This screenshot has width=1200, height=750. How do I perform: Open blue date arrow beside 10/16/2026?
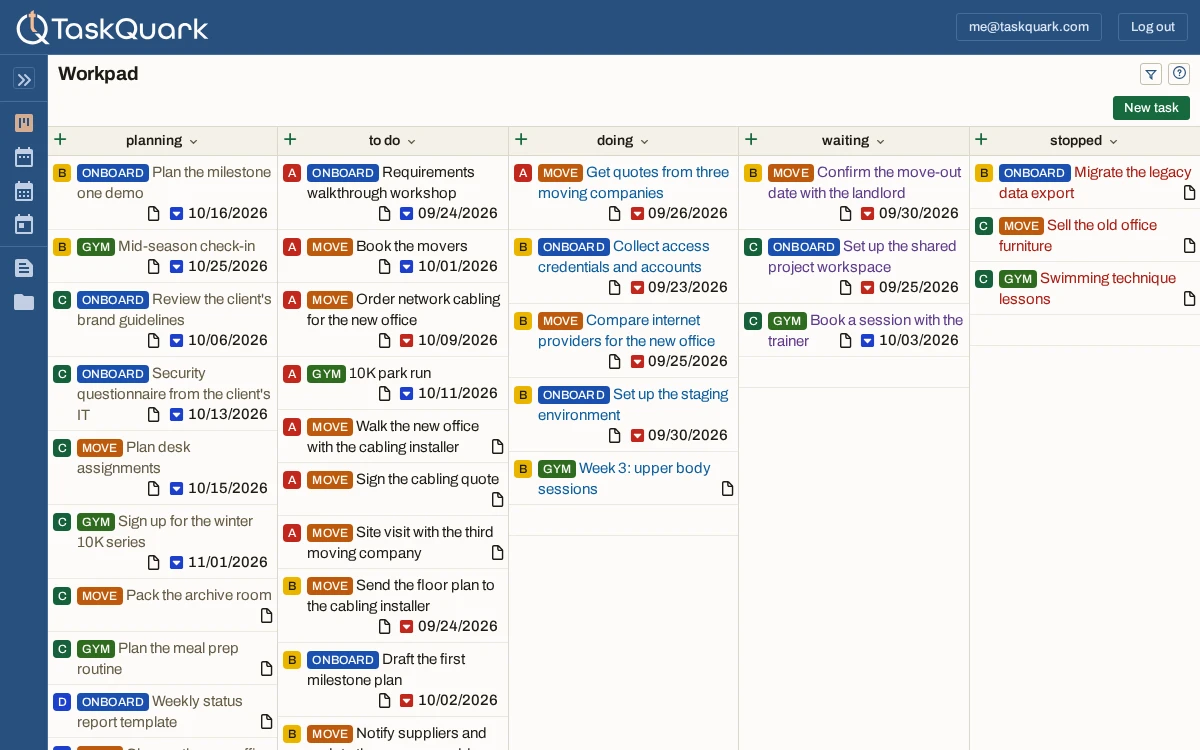[x=177, y=214]
